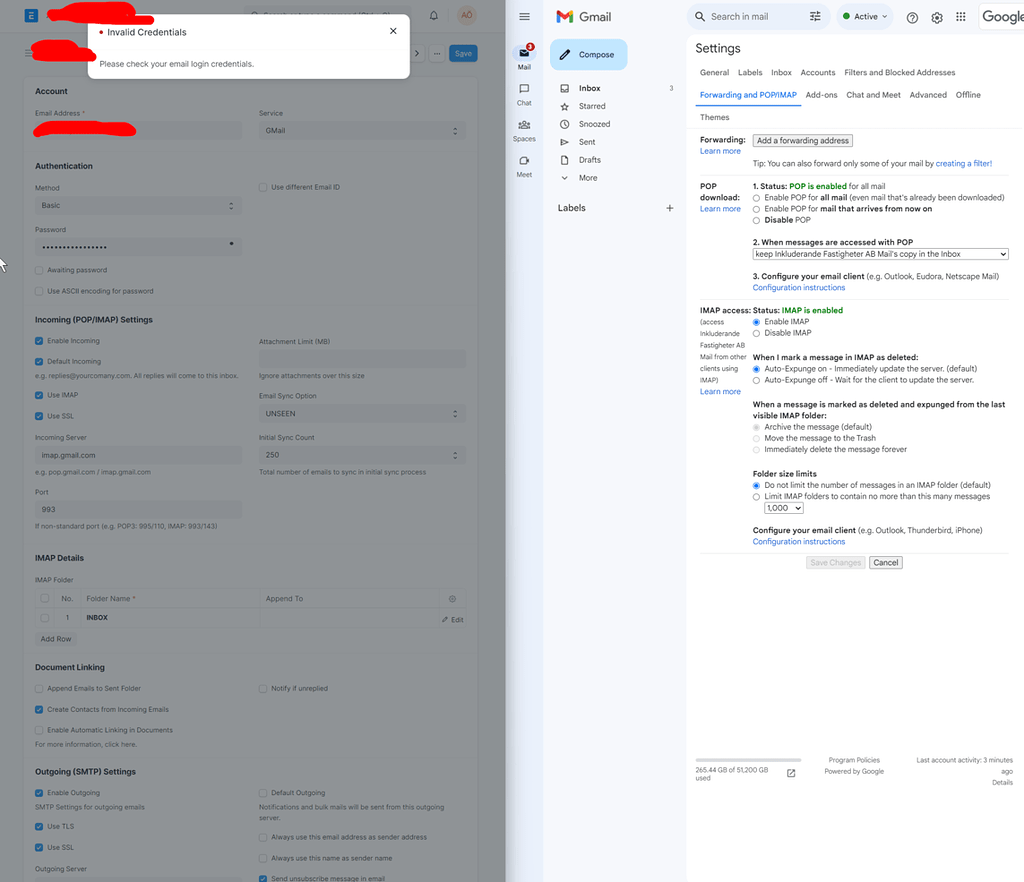The height and width of the screenshot is (882, 1024).
Task: Edit the INBOX folder row
Action: click(x=452, y=618)
